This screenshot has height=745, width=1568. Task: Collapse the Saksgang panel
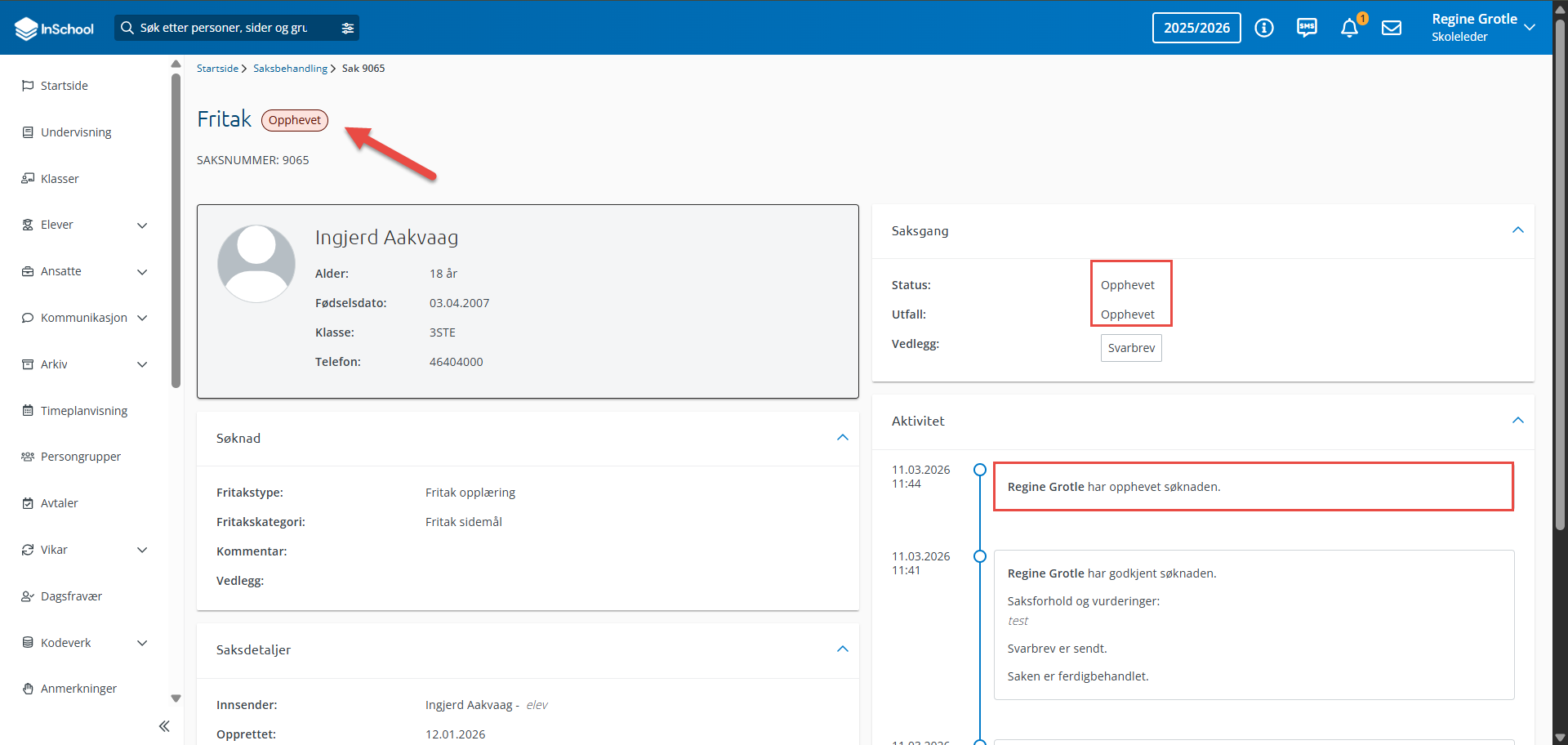click(x=1518, y=230)
